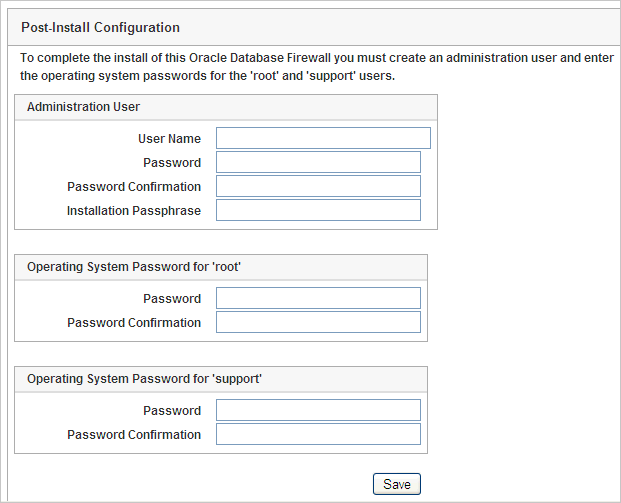
Task: Select the Operating System Password for 'root' header
Action: click(134, 266)
